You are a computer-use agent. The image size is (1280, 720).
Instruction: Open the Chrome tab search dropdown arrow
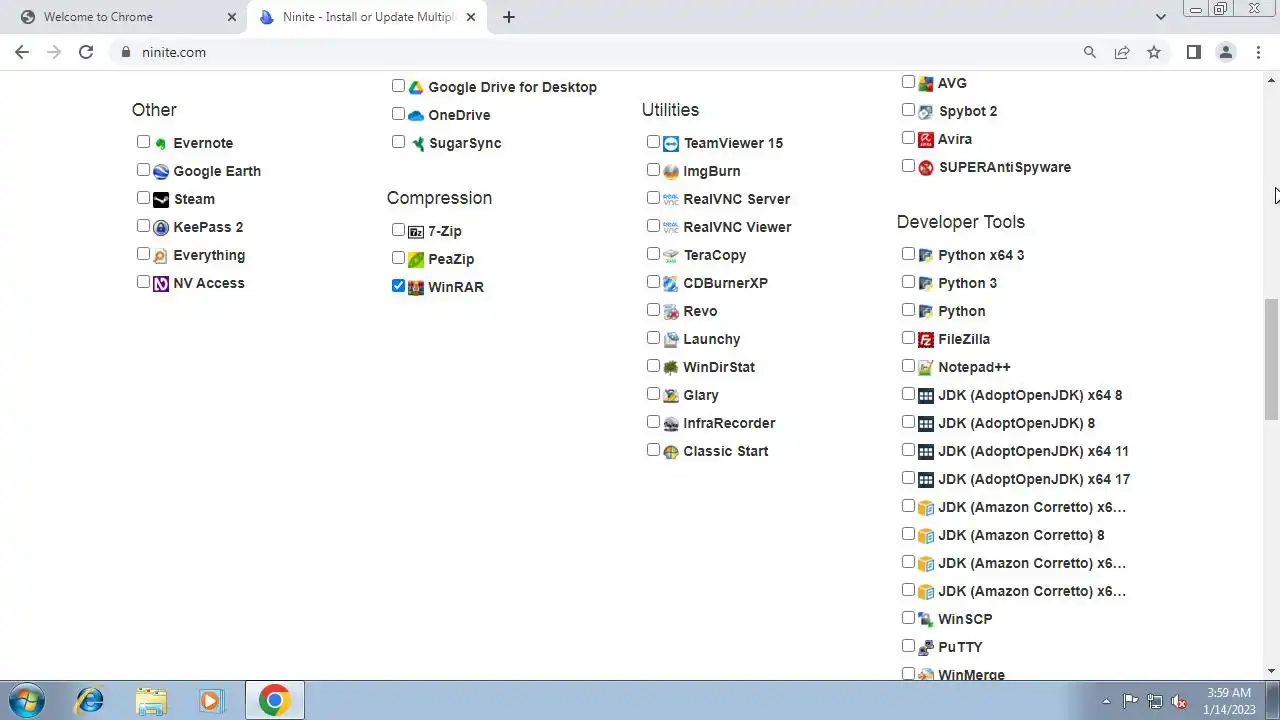[1160, 17]
